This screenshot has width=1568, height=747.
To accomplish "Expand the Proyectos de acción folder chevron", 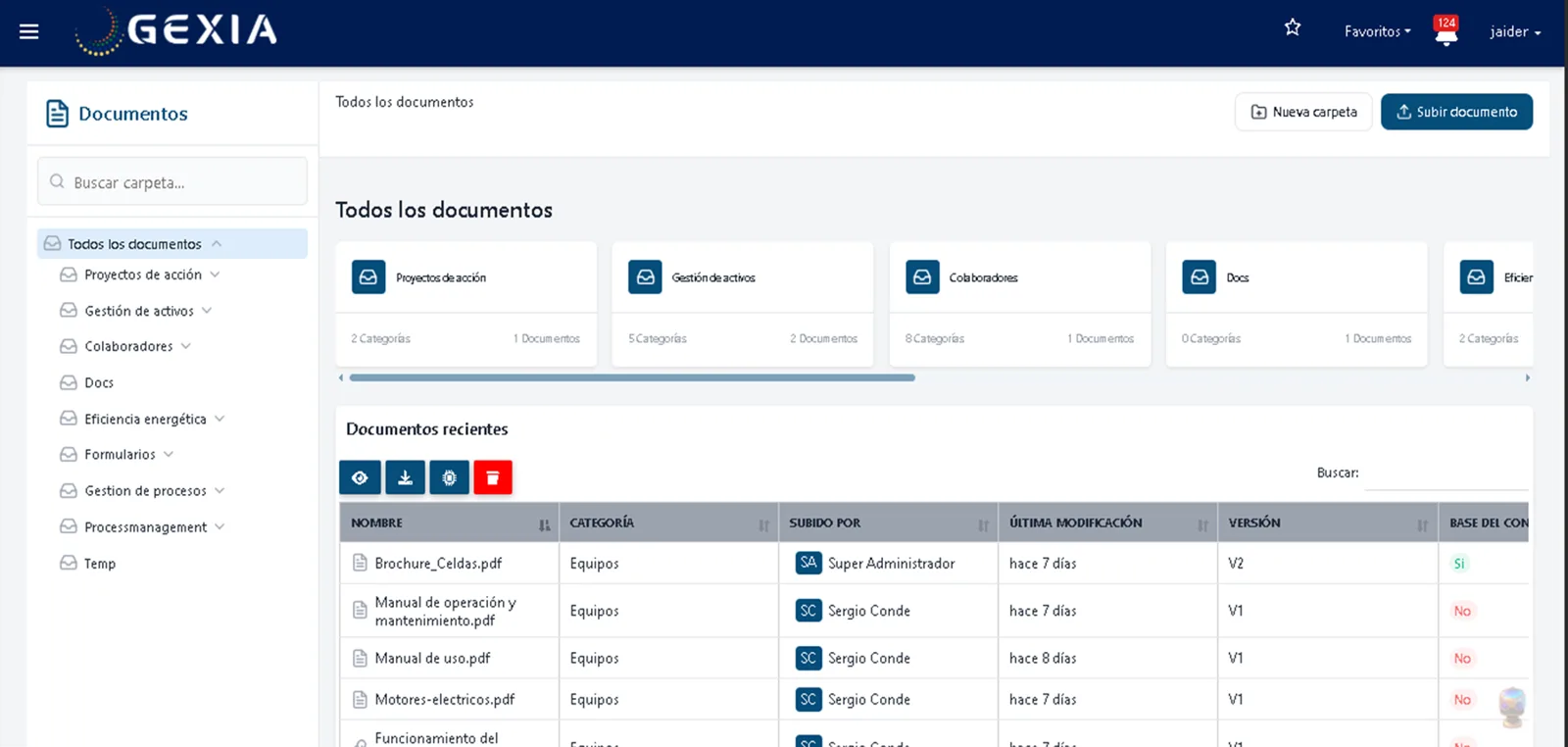I will click(215, 274).
